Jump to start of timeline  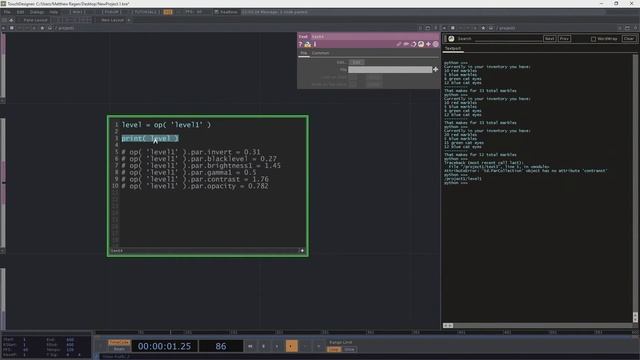[250, 346]
